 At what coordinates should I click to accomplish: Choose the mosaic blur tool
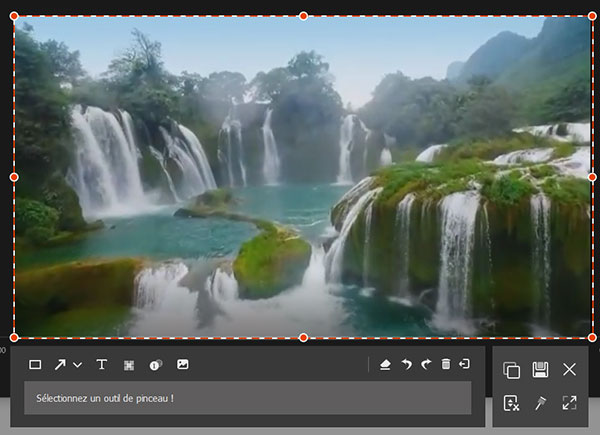(x=129, y=365)
